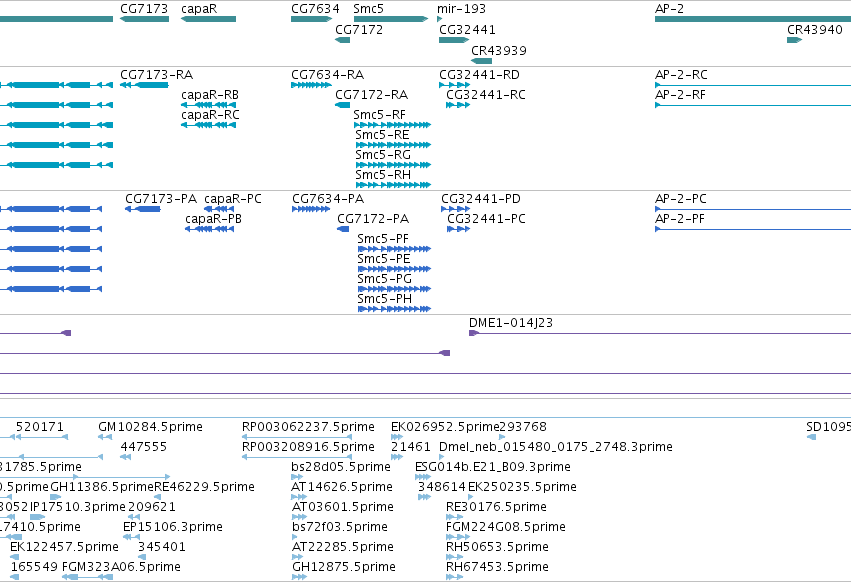The image size is (851, 582).
Task: Select the RP003208916.5prime EST label
Action: coord(308,447)
